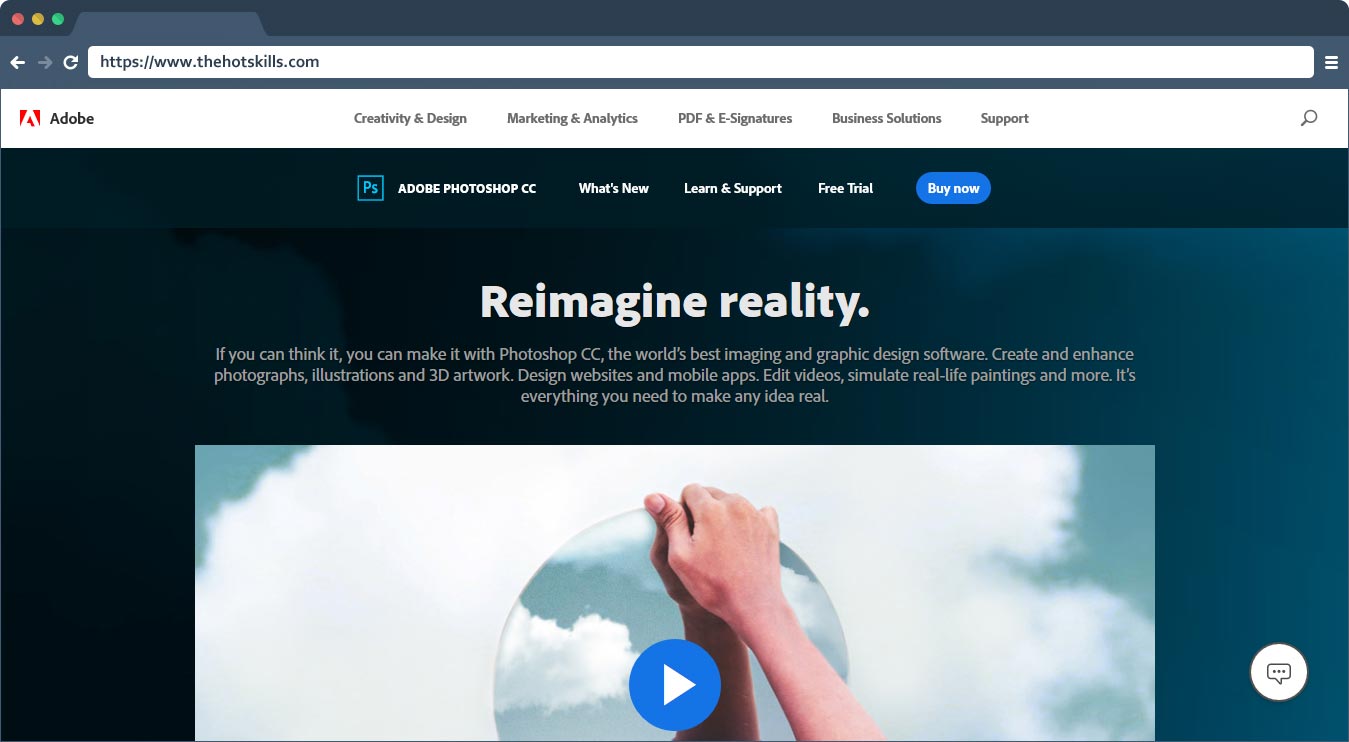Open the Support menu

click(1005, 118)
